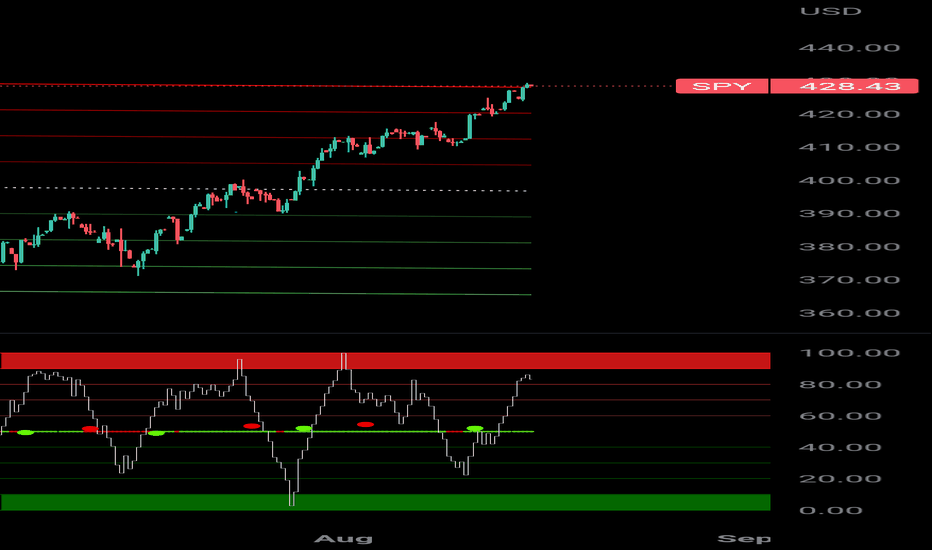Select the 390.00 price axis label

click(x=849, y=213)
